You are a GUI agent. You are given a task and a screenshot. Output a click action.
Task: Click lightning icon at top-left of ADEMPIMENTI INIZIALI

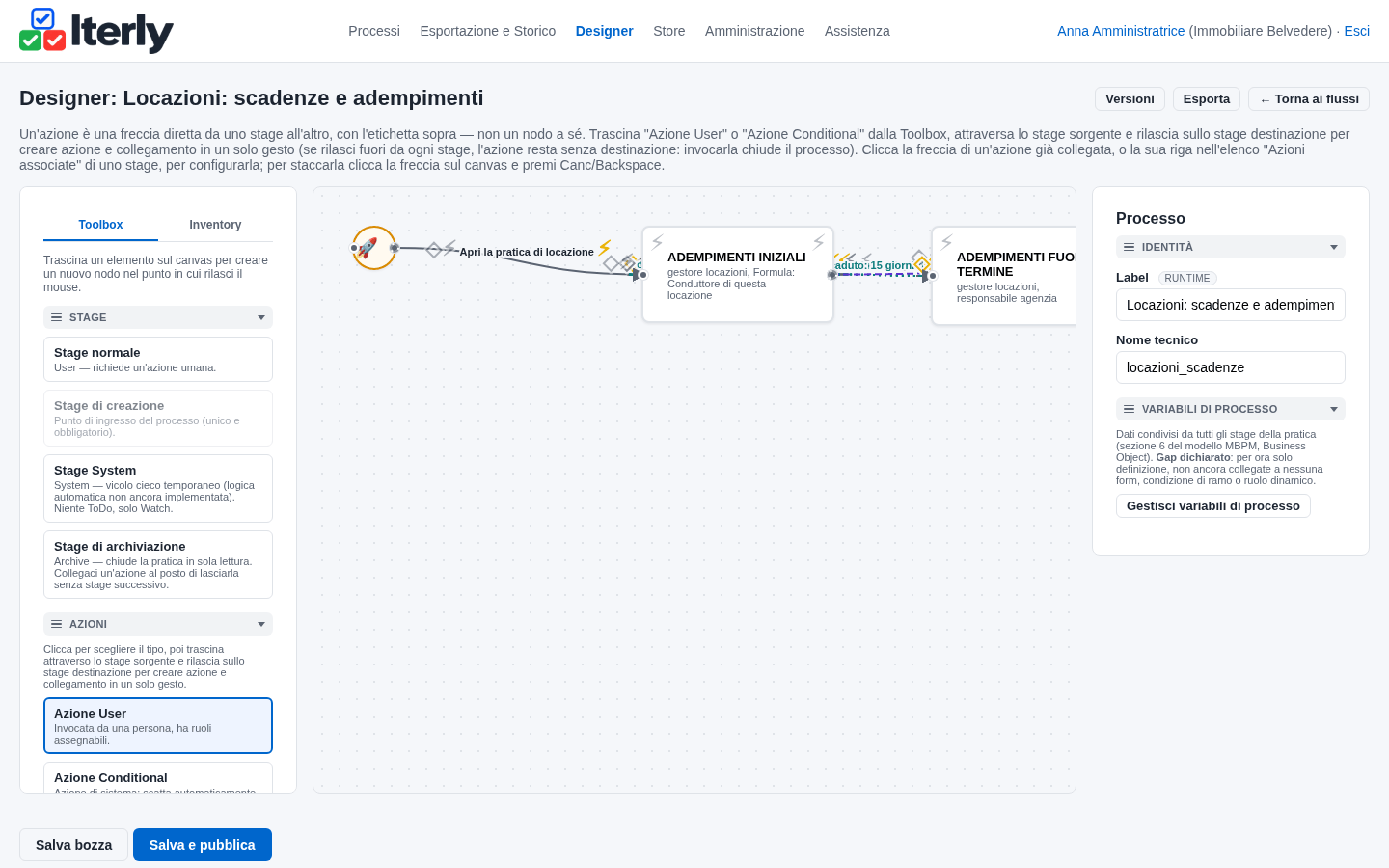[x=657, y=242]
